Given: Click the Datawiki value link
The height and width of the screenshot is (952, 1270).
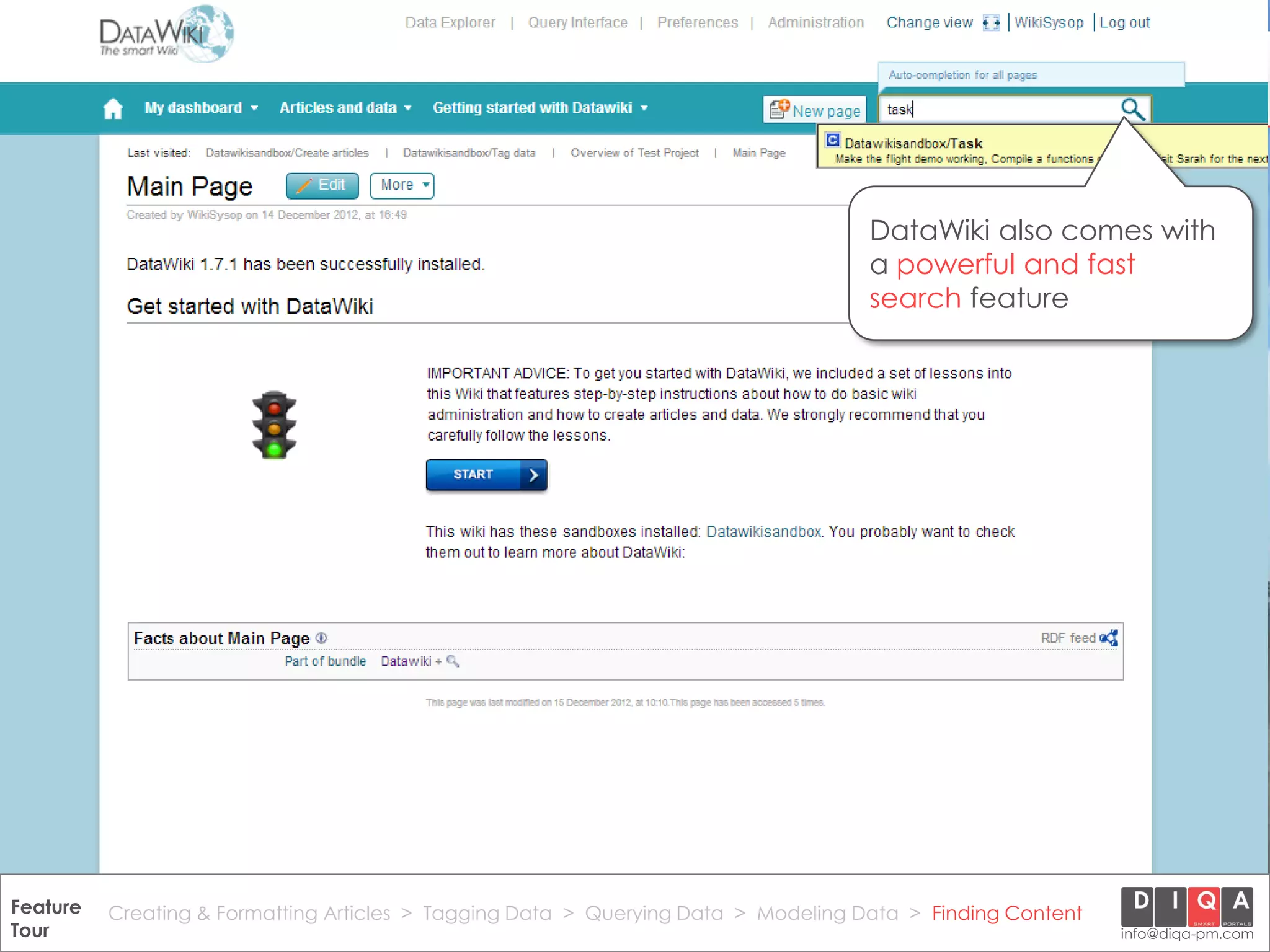Looking at the screenshot, I should click(406, 661).
